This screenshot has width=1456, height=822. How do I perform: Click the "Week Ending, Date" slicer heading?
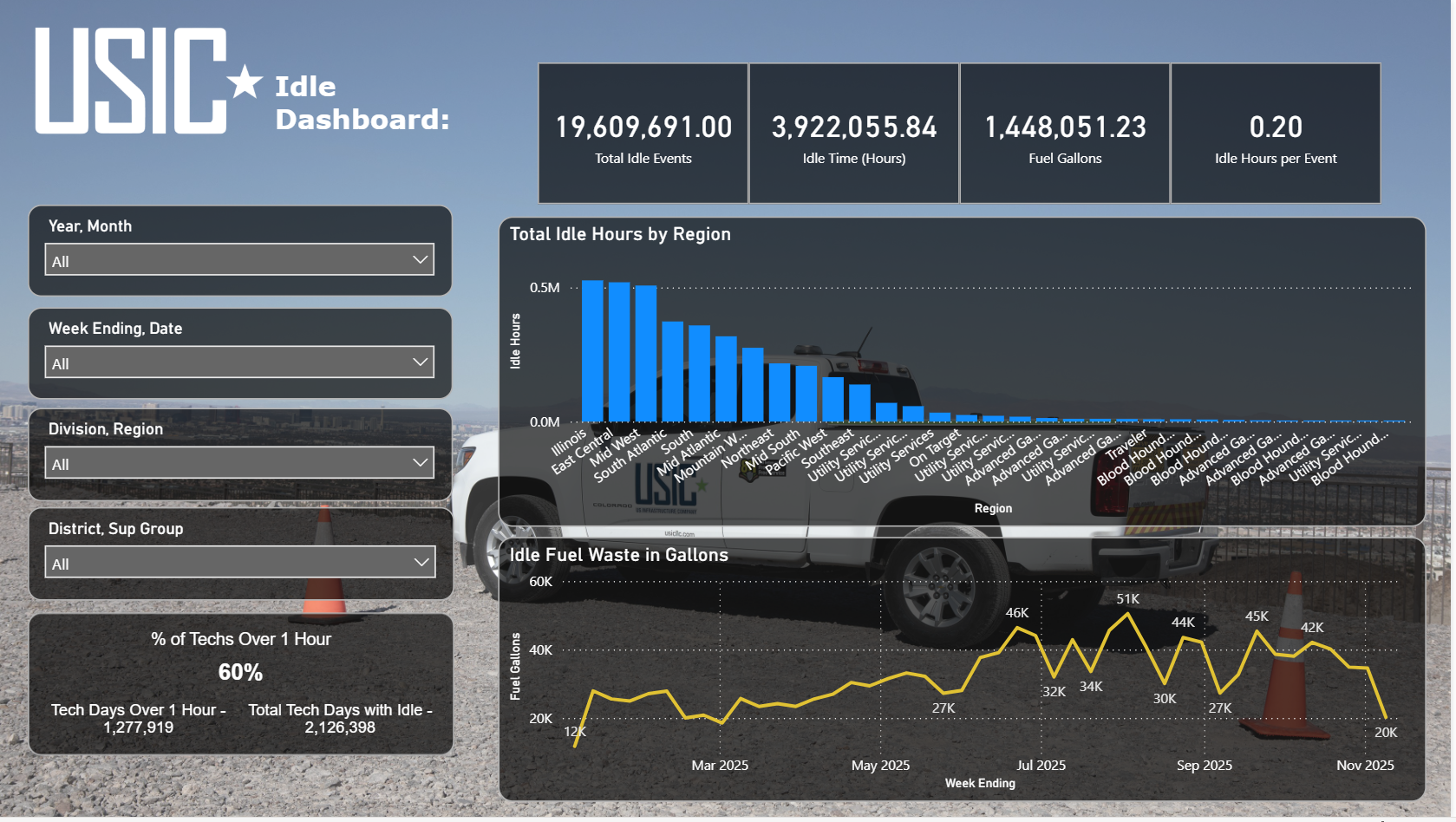tap(115, 329)
